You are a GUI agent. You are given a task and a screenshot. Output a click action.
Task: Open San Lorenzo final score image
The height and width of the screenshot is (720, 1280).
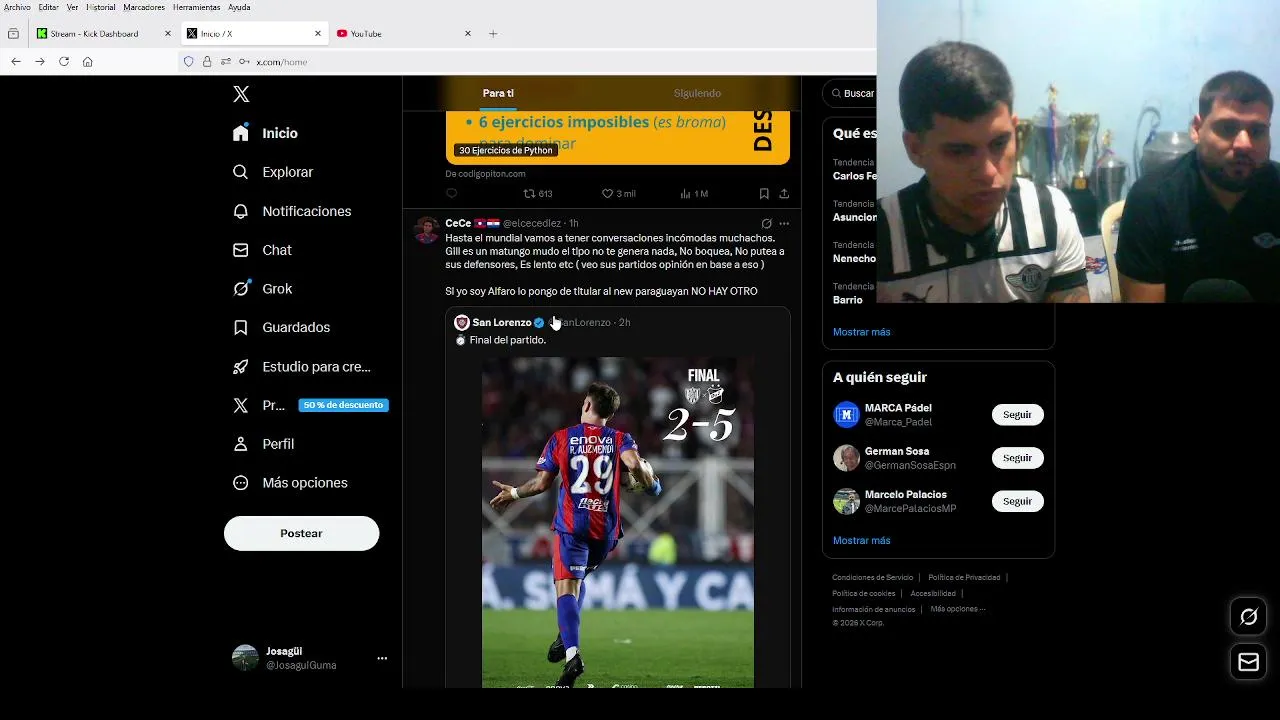pos(618,522)
